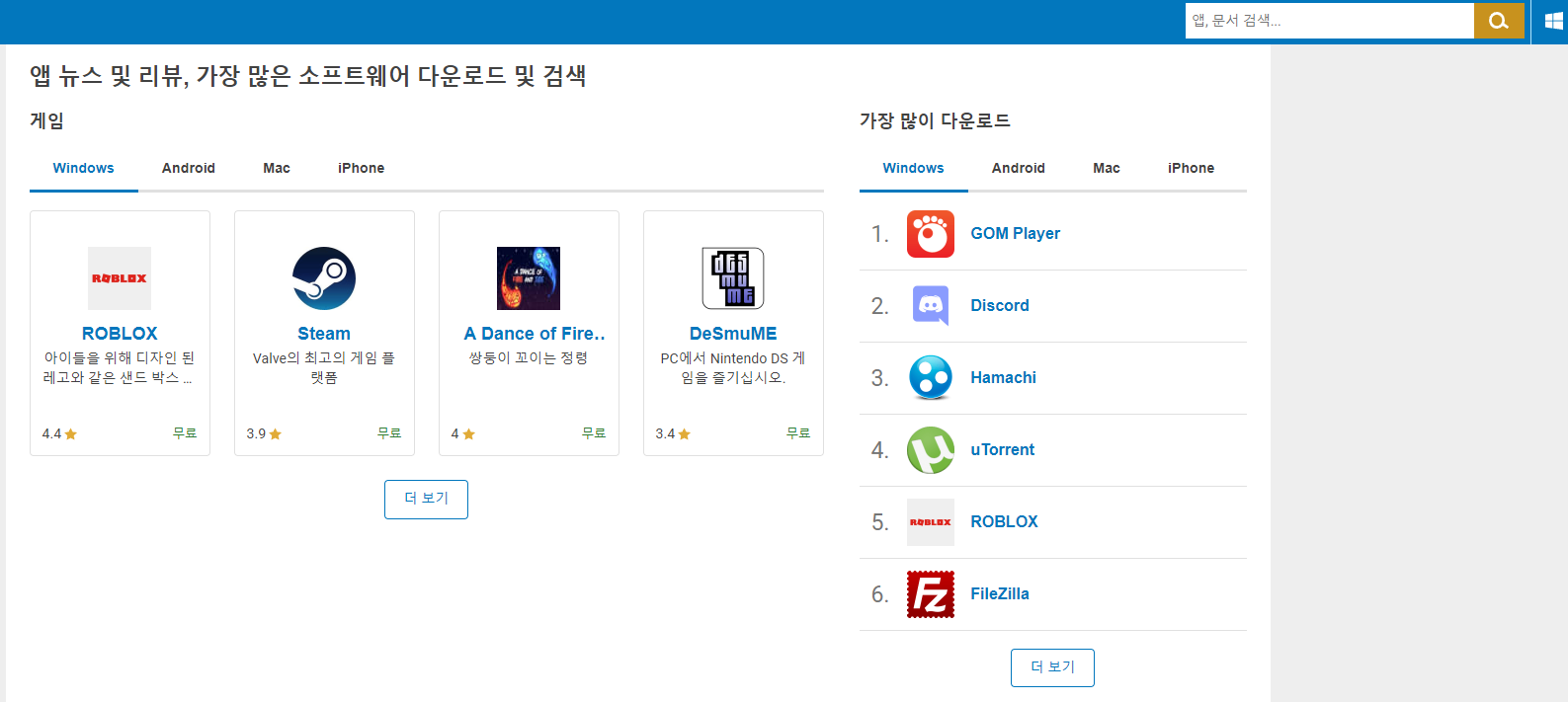Image resolution: width=1568 pixels, height=702 pixels.
Task: Switch games section to Android tab
Action: [189, 168]
